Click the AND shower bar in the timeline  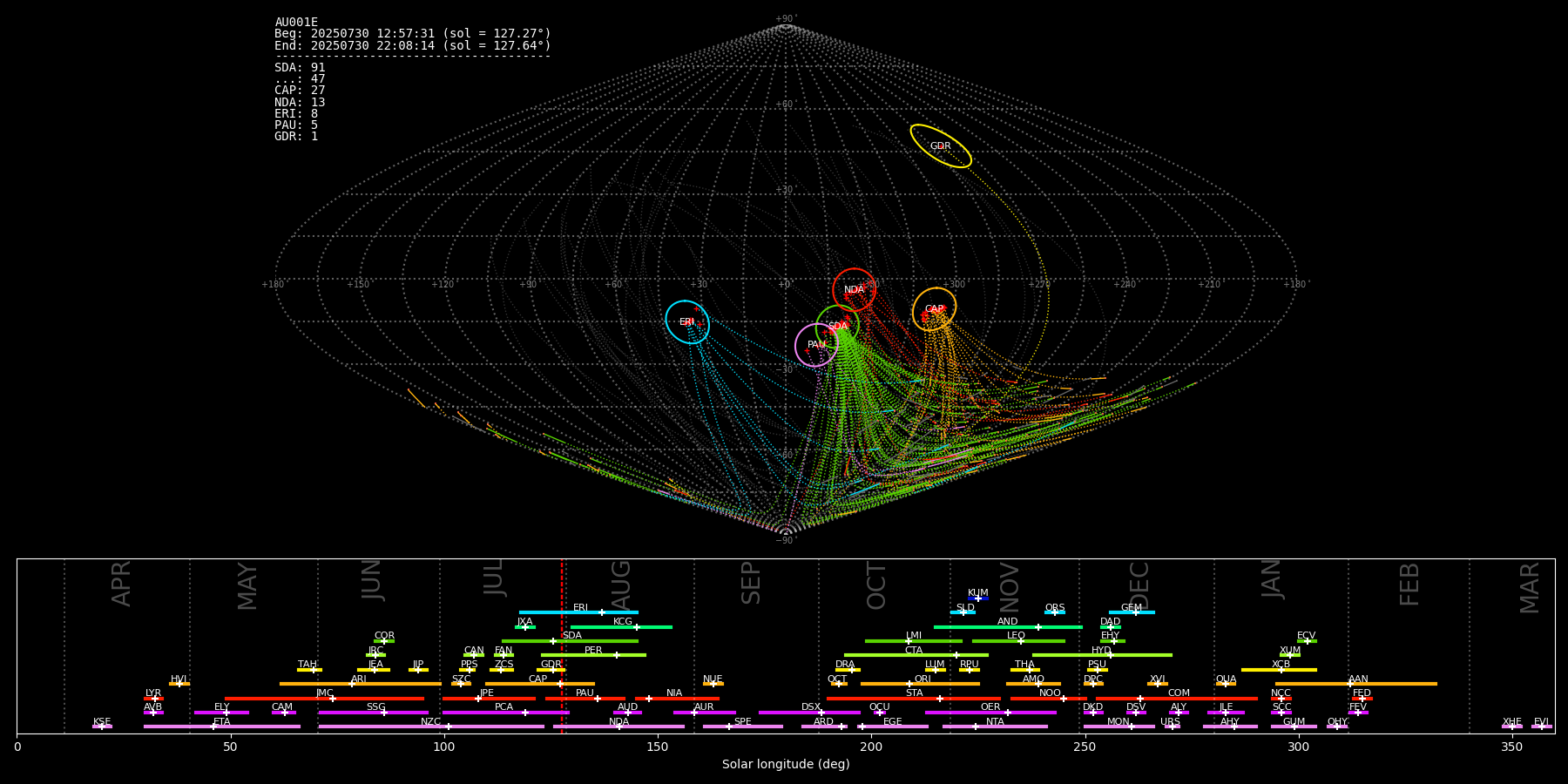coord(1008,626)
